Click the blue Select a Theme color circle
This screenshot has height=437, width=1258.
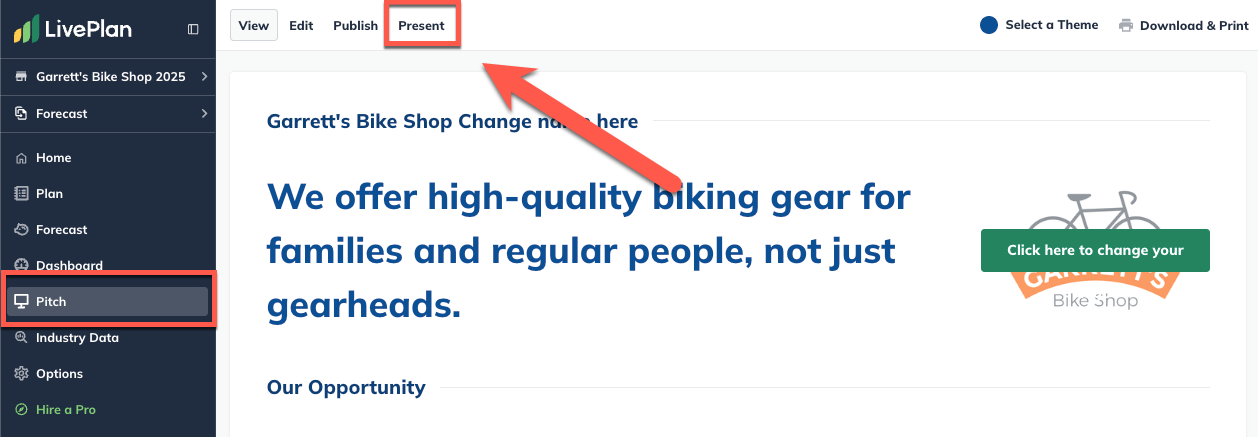(989, 26)
